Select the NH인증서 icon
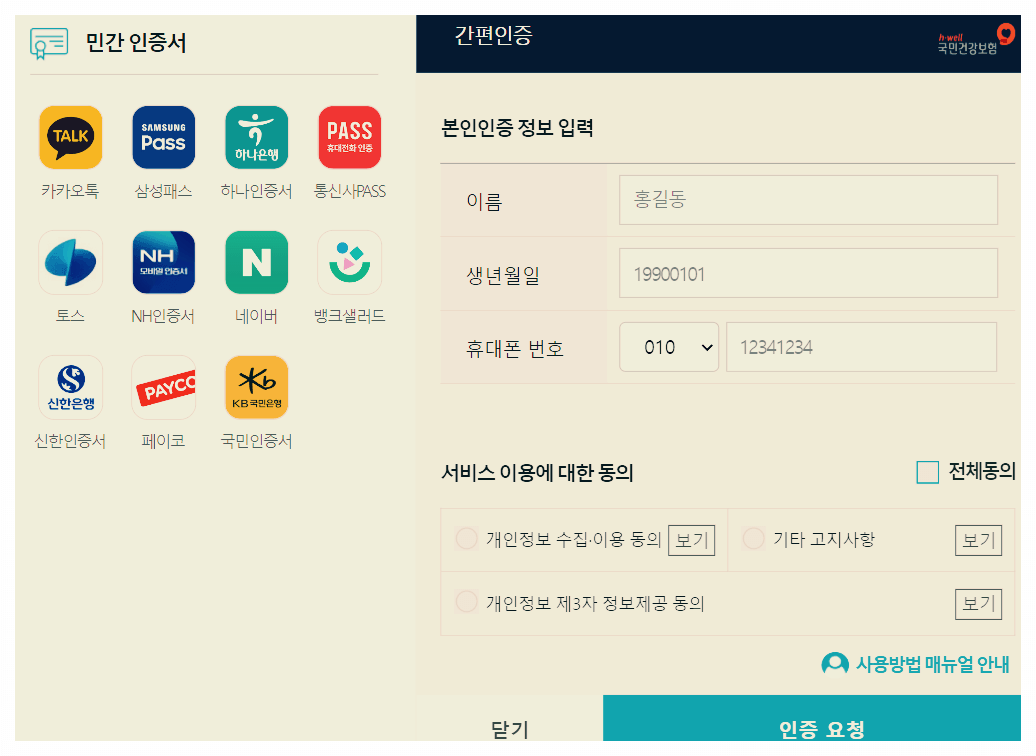Screen dimensions: 1036x756 (x=163, y=262)
